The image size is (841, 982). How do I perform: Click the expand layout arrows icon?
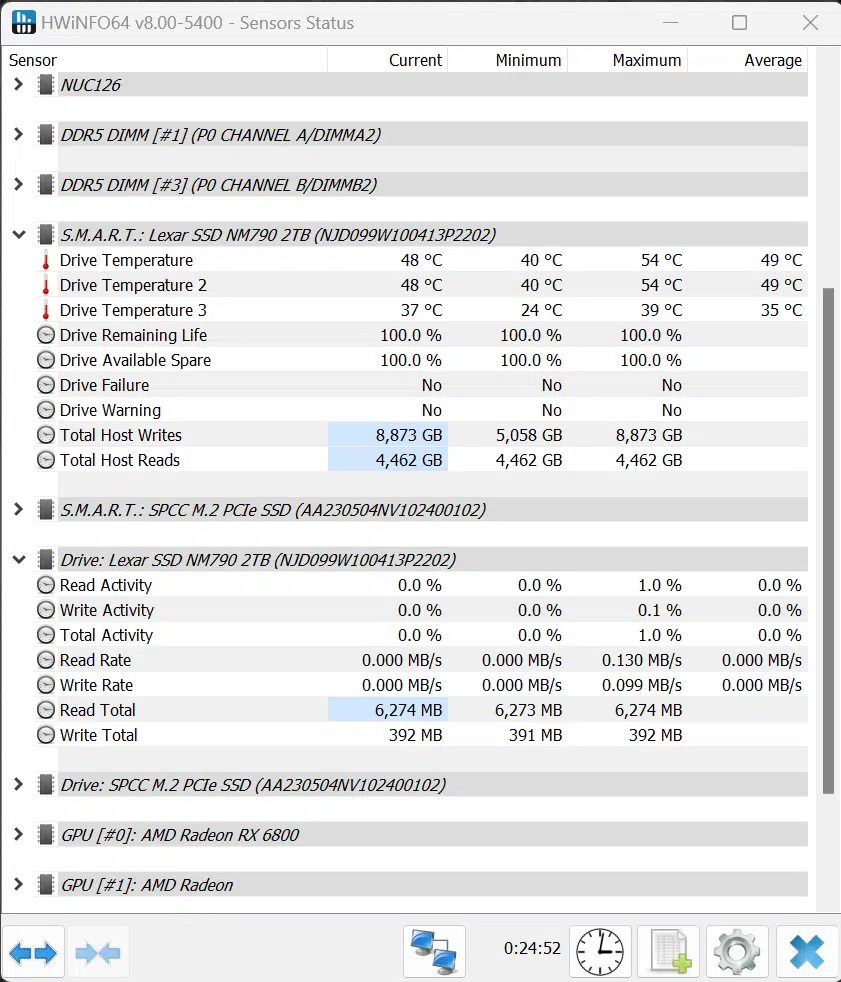click(x=33, y=952)
